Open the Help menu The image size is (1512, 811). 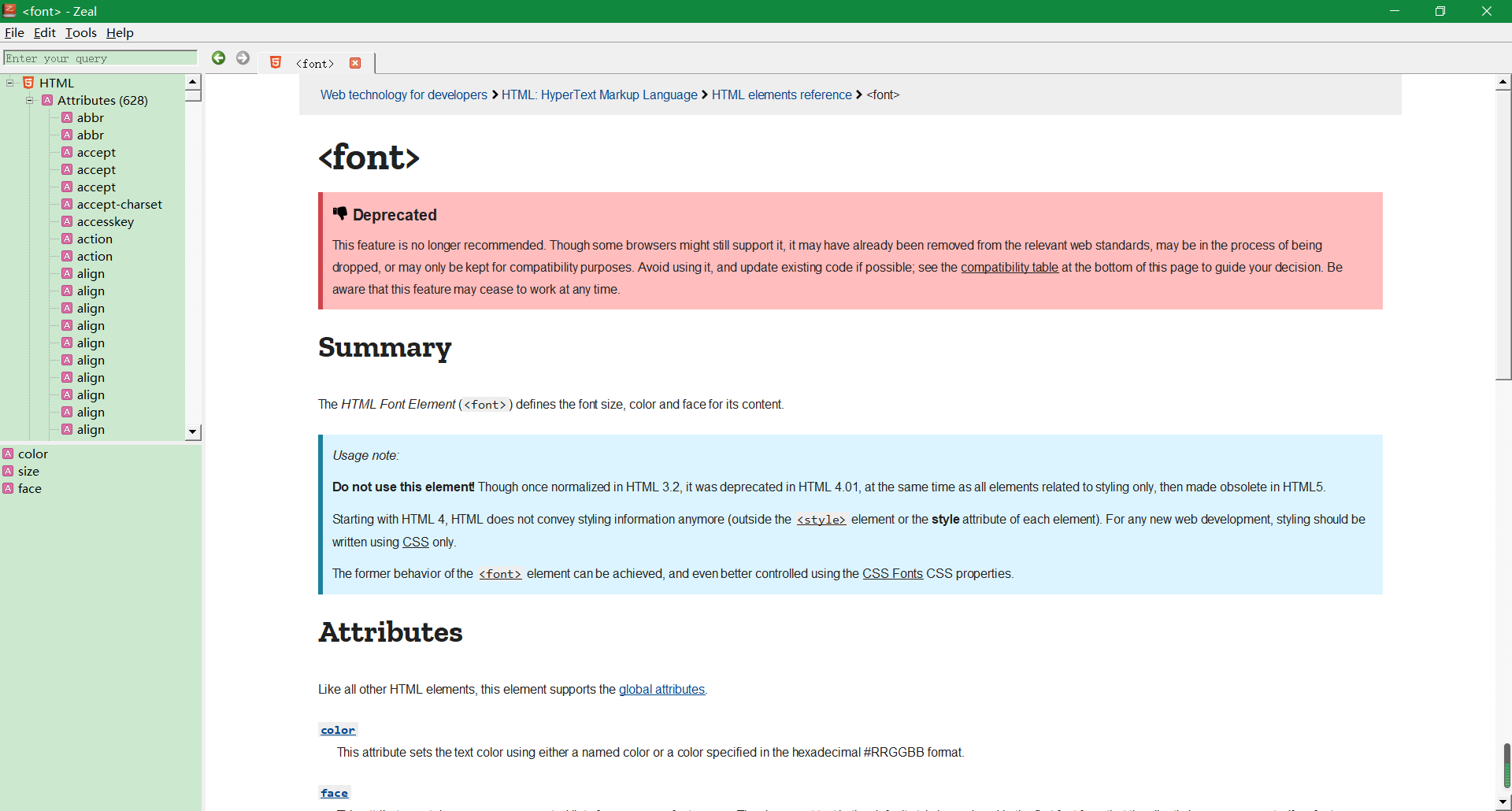(x=120, y=32)
